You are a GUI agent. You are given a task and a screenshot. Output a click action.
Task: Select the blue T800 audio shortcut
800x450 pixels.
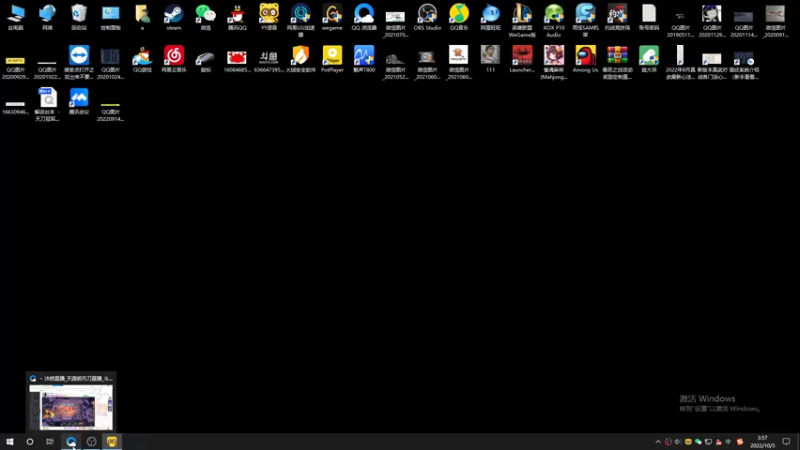(364, 59)
